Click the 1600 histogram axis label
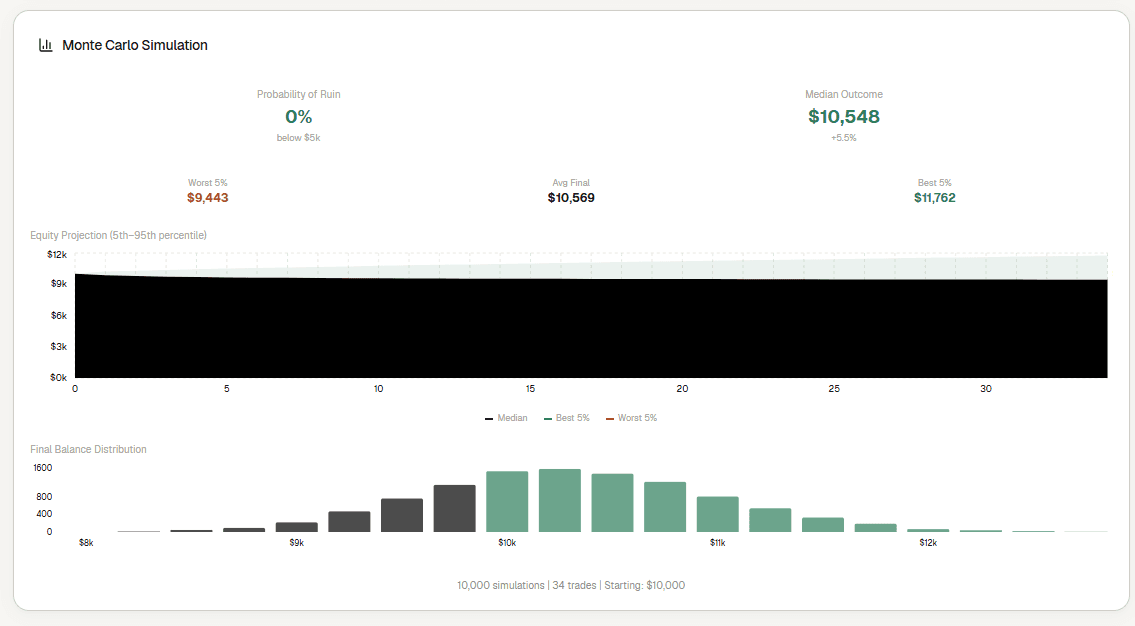 [43, 468]
